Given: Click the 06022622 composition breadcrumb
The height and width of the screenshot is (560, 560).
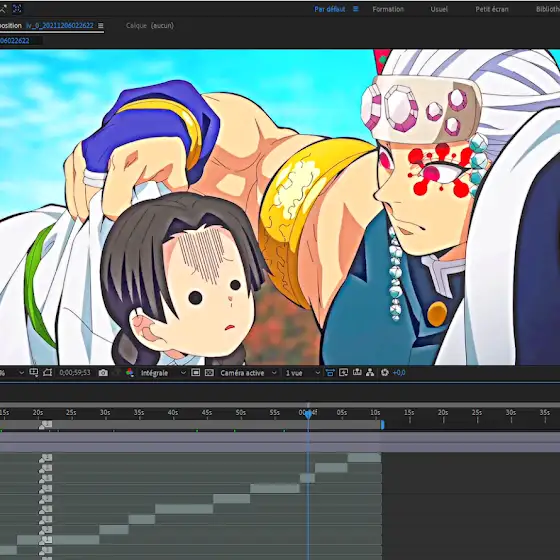Looking at the screenshot, I should [x=15, y=41].
